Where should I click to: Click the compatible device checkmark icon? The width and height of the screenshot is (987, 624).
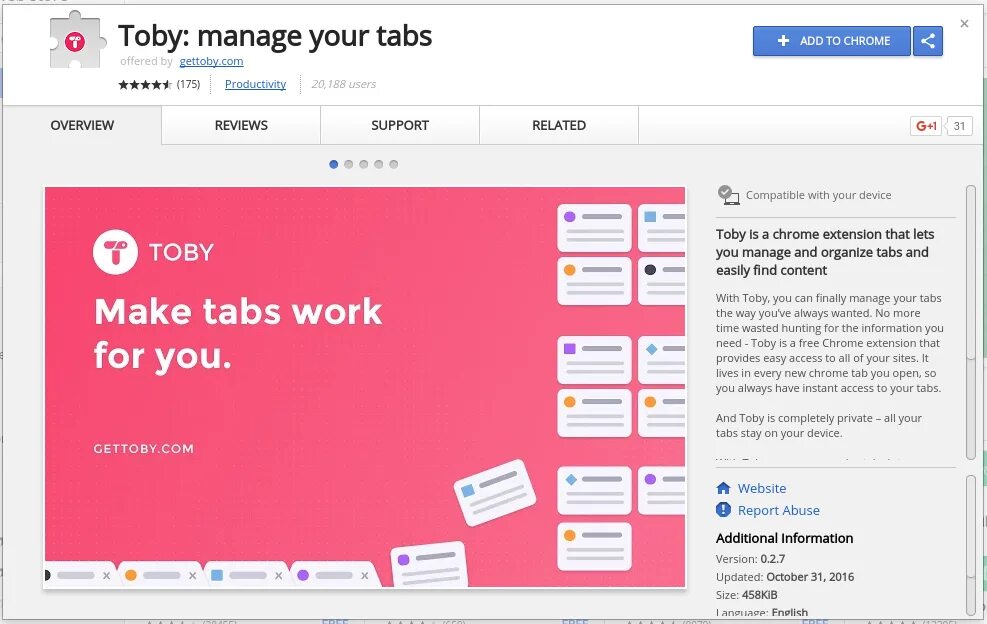(728, 195)
